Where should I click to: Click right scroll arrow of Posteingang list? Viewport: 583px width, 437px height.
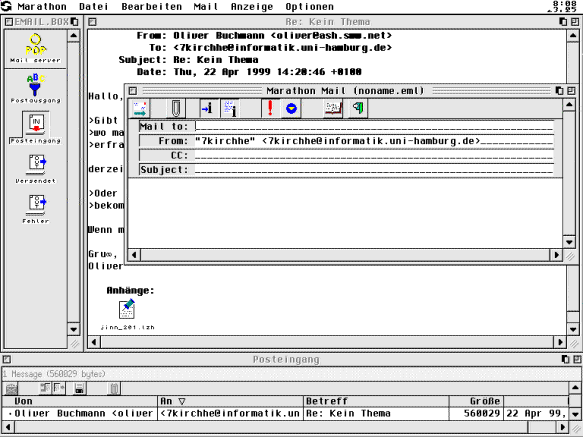[563, 427]
